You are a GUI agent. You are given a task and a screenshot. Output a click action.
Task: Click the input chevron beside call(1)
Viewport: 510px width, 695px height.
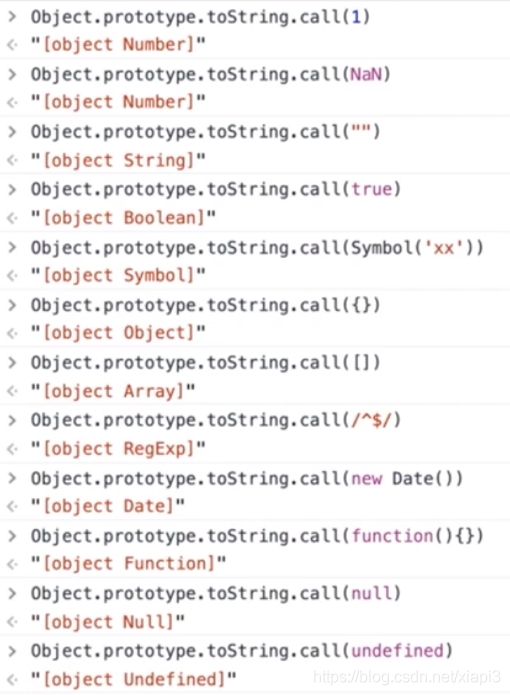coord(12,17)
